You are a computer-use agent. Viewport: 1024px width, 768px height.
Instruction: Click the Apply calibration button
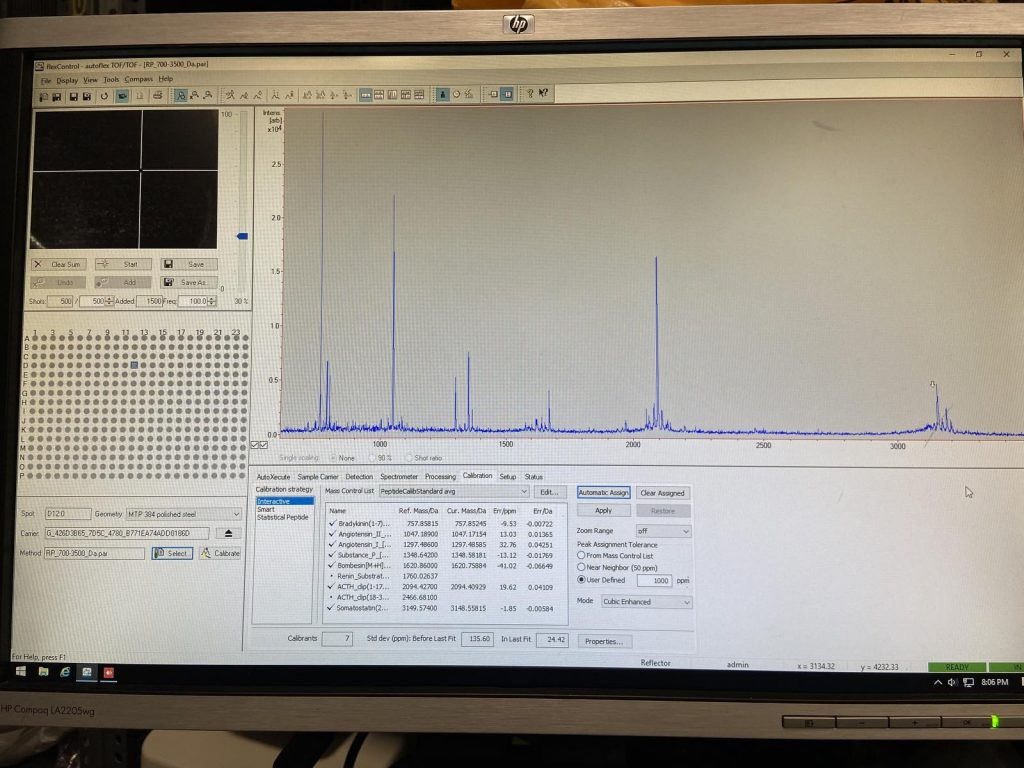(x=604, y=511)
